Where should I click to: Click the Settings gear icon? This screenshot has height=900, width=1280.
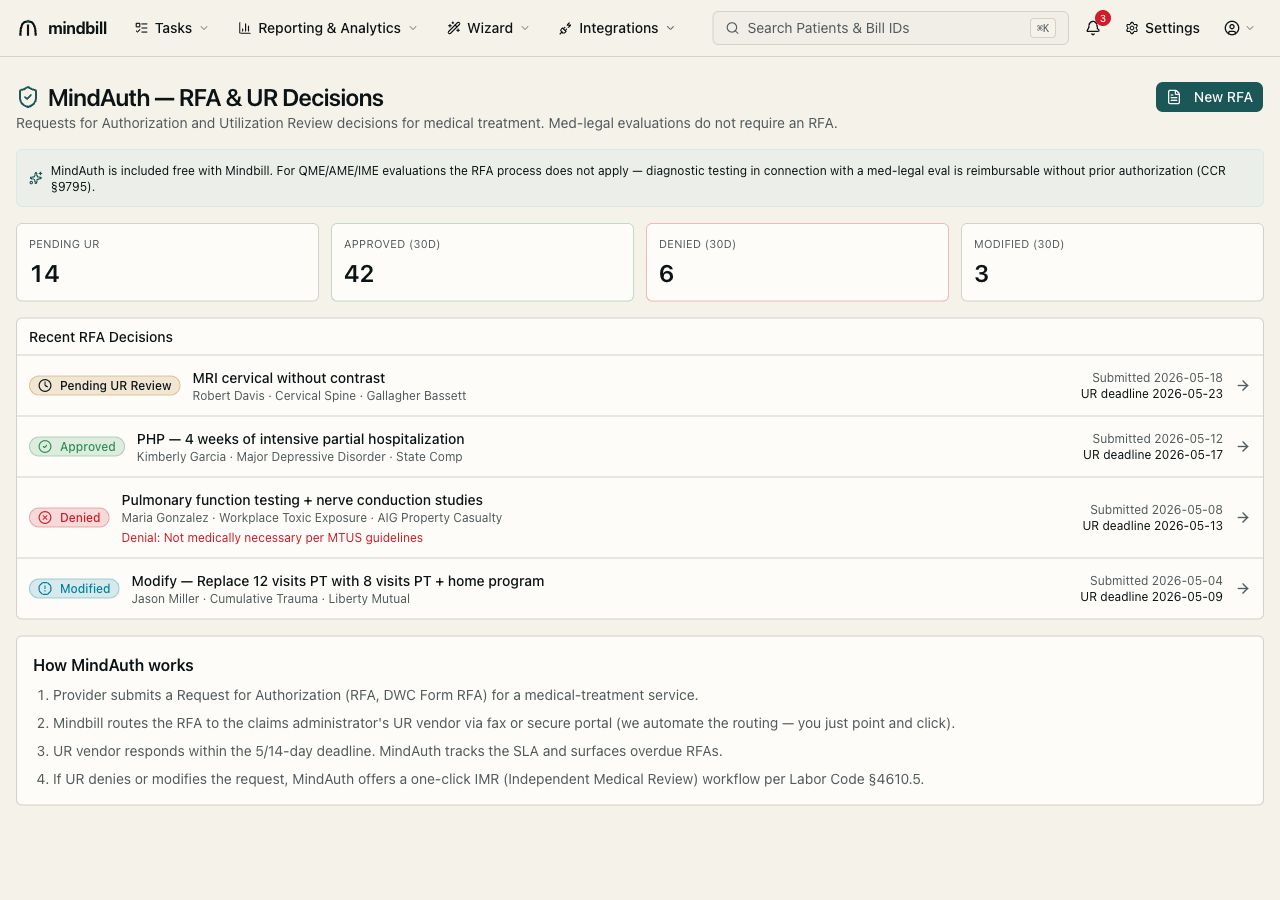click(x=1132, y=28)
